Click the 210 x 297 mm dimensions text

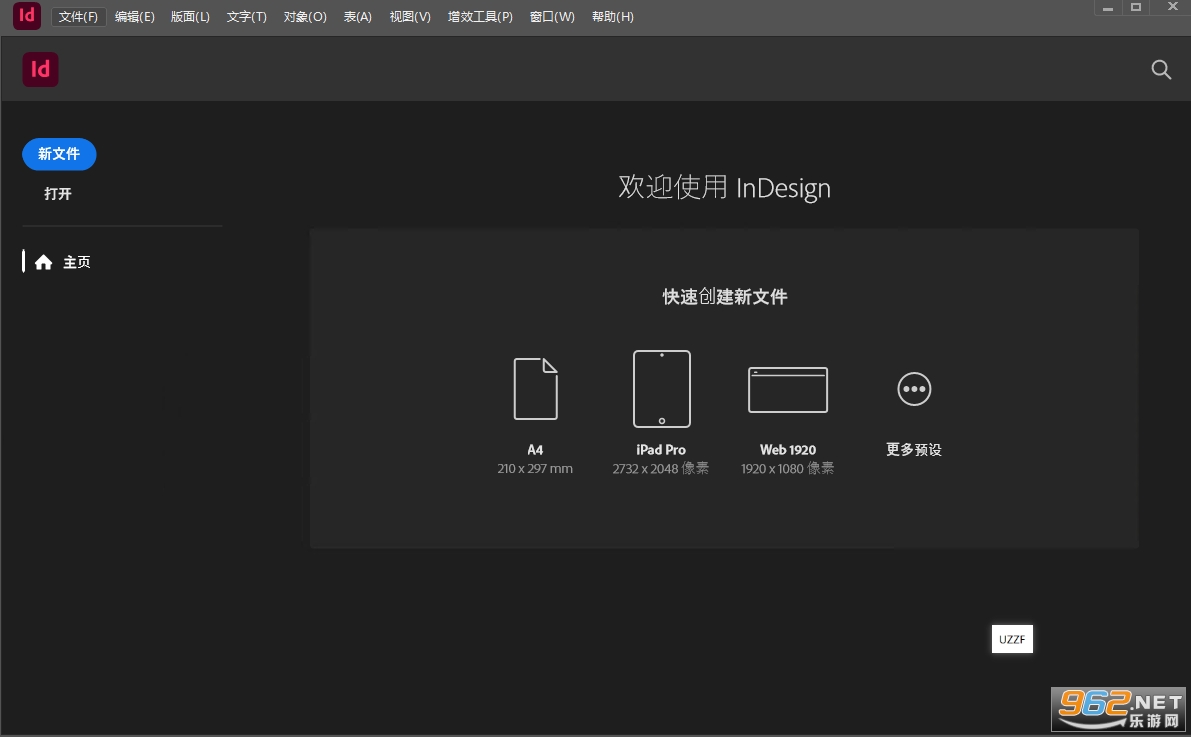pos(535,469)
